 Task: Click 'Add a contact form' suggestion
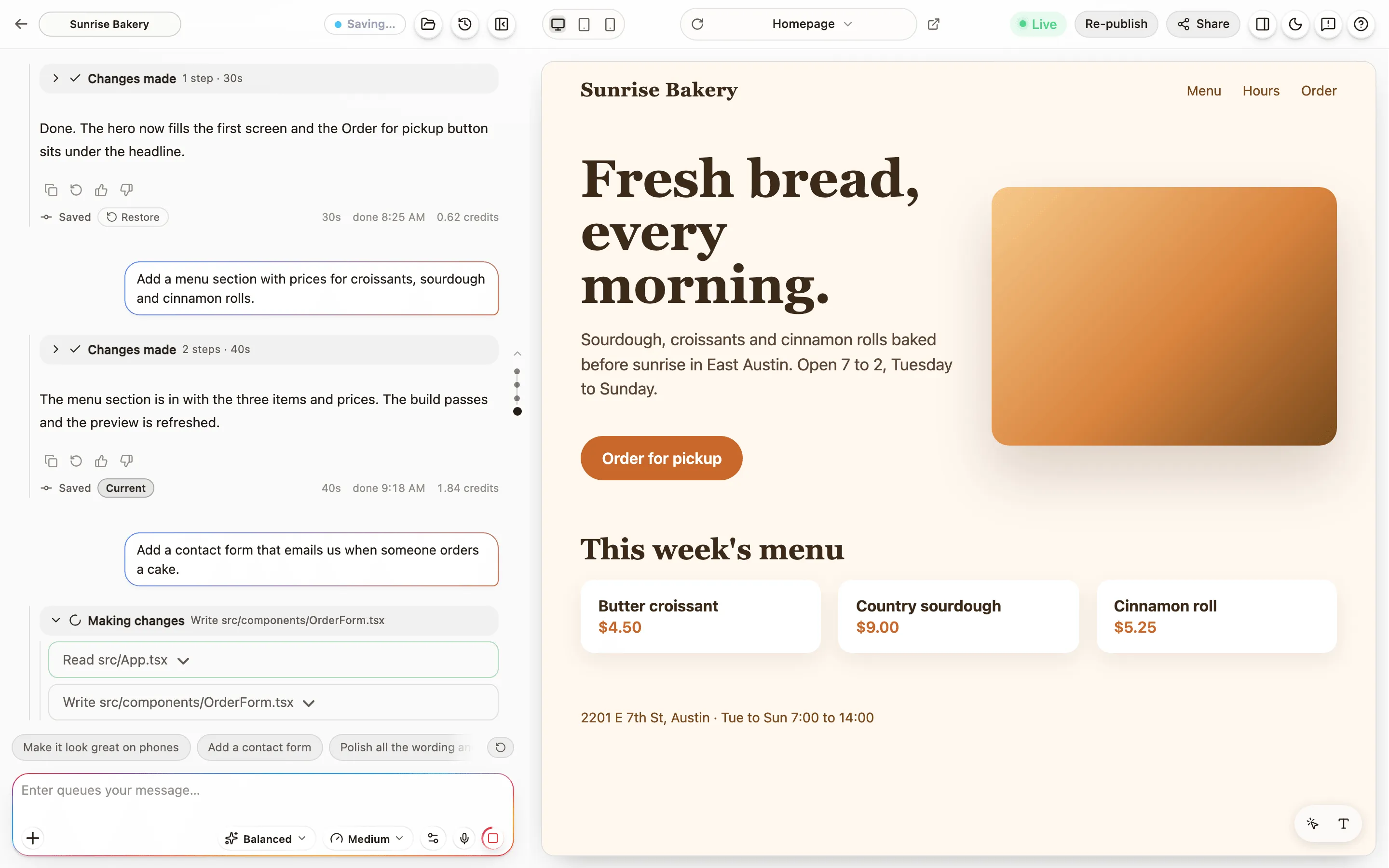pos(259,747)
